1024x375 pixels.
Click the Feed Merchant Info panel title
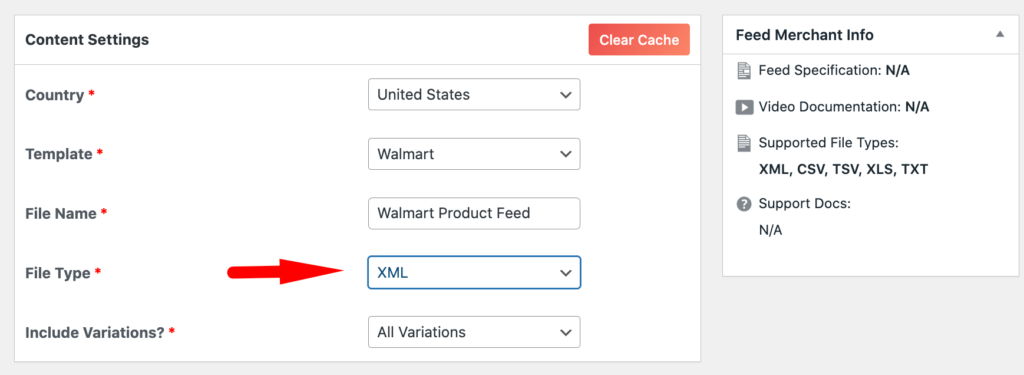[805, 35]
